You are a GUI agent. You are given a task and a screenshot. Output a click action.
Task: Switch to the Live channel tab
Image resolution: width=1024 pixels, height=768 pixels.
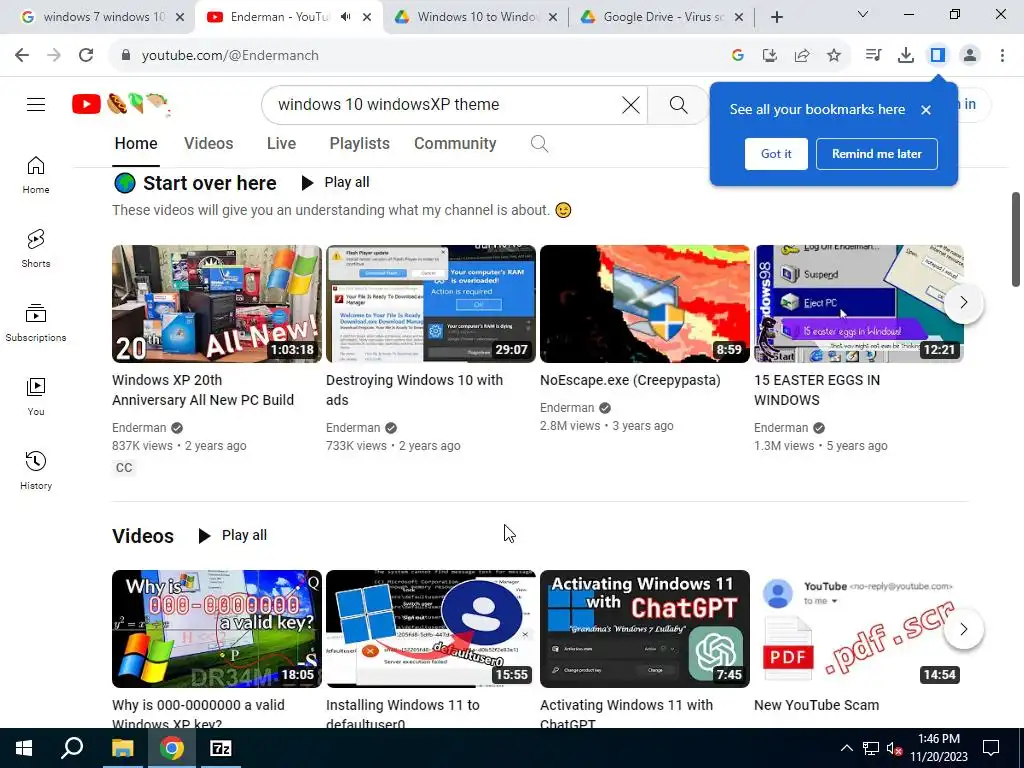[x=281, y=144]
